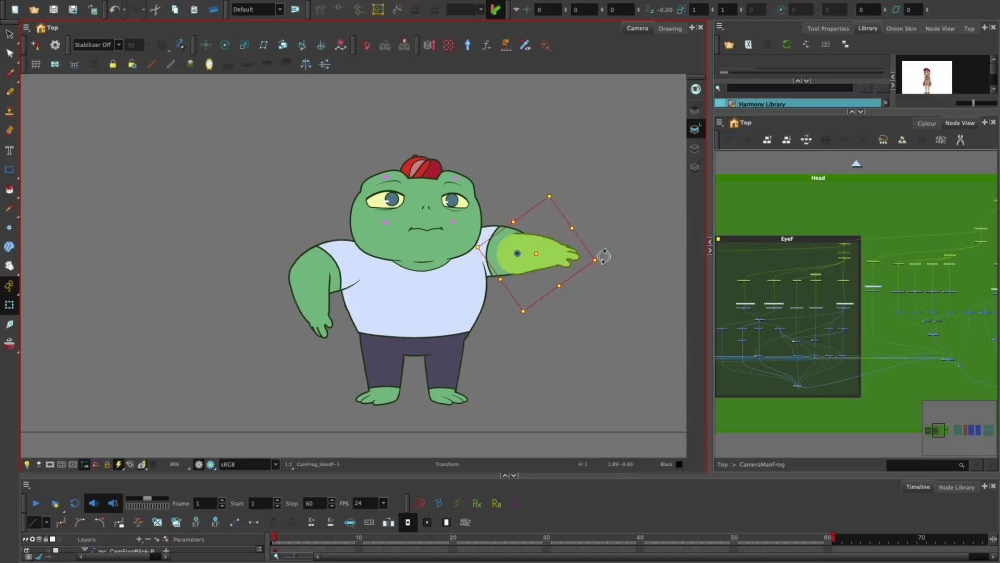Click the timeline zoom slider
Screen dimensions: 1000x563
(x=295, y=556)
